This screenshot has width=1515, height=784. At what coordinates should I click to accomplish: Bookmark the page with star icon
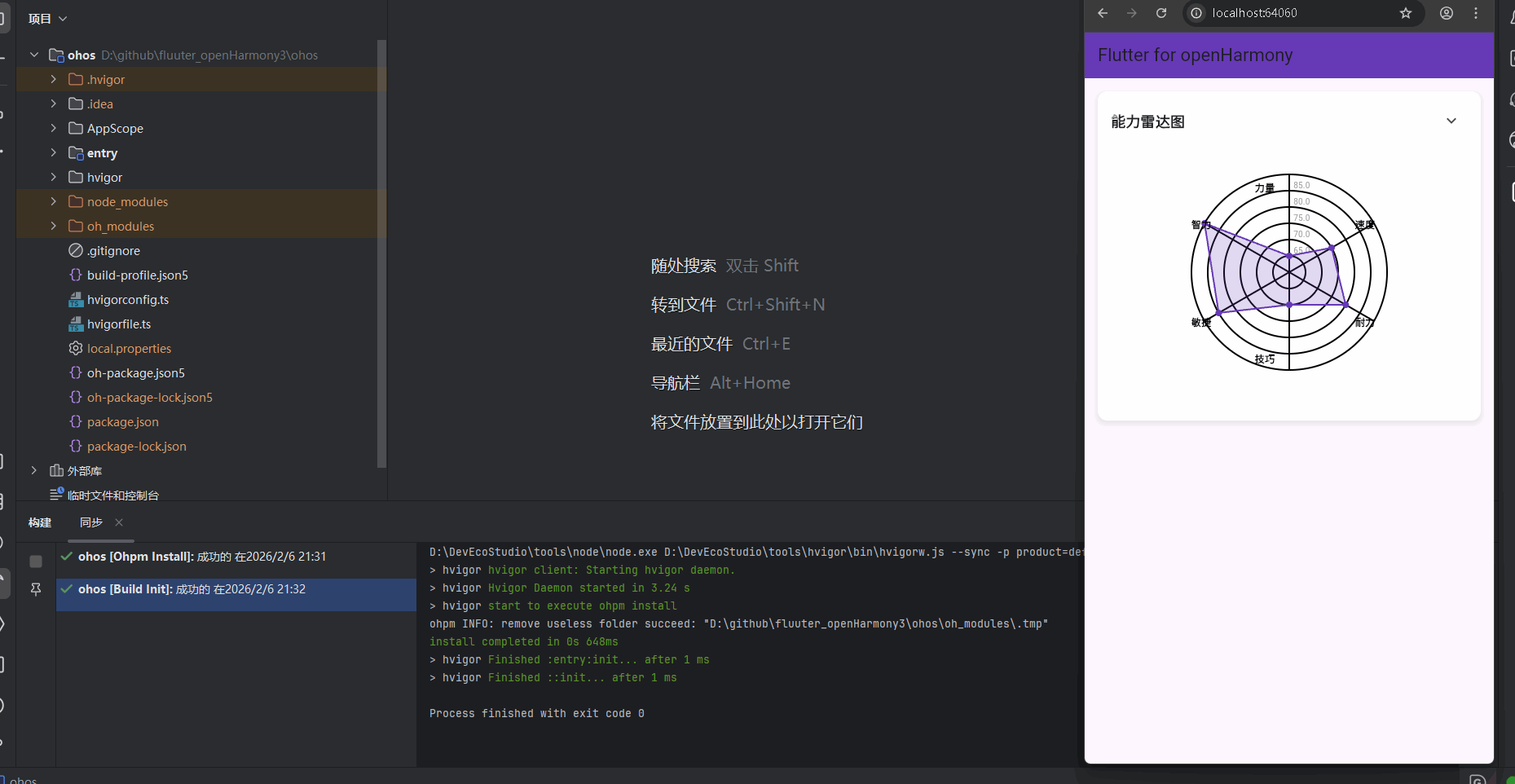coord(1406,13)
